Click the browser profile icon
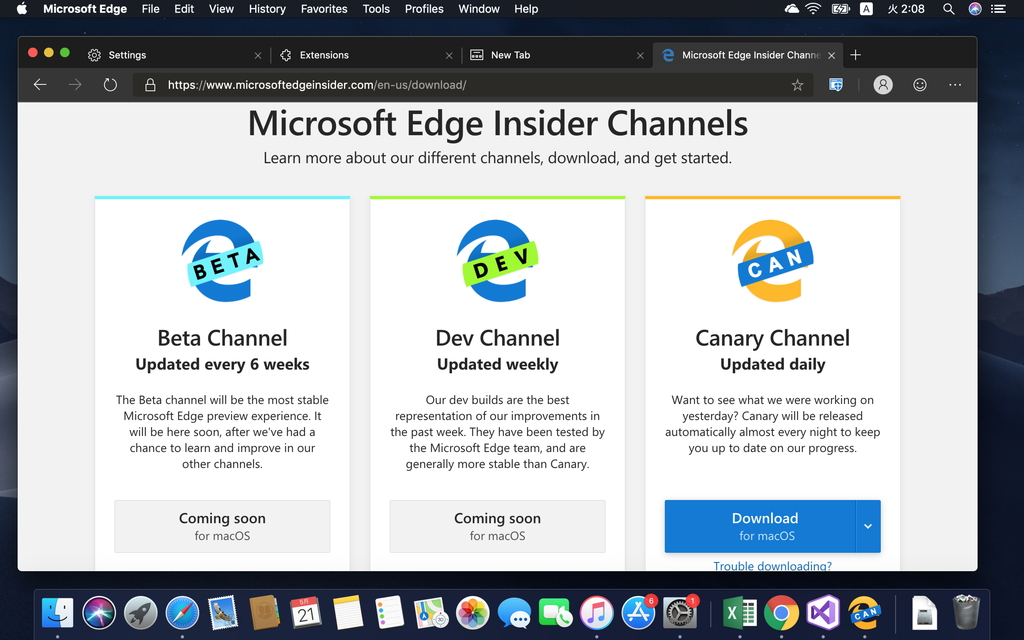Image resolution: width=1024 pixels, height=640 pixels. tap(883, 85)
